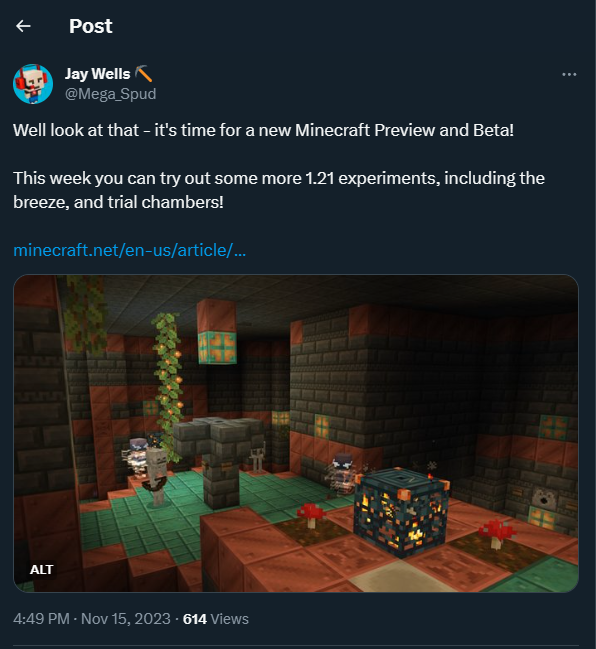596x649 pixels.
Task: Click the glowing trial spawner block in image
Action: tap(401, 511)
